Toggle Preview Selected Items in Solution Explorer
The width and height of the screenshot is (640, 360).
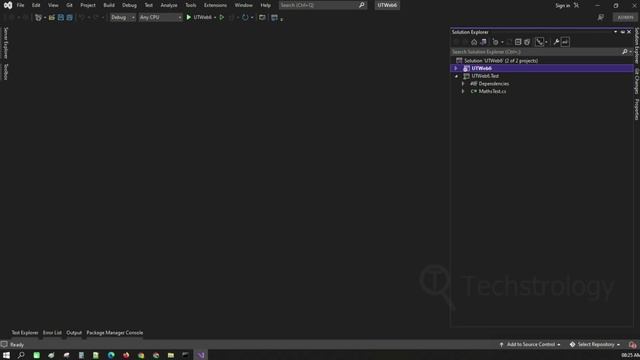pos(565,42)
